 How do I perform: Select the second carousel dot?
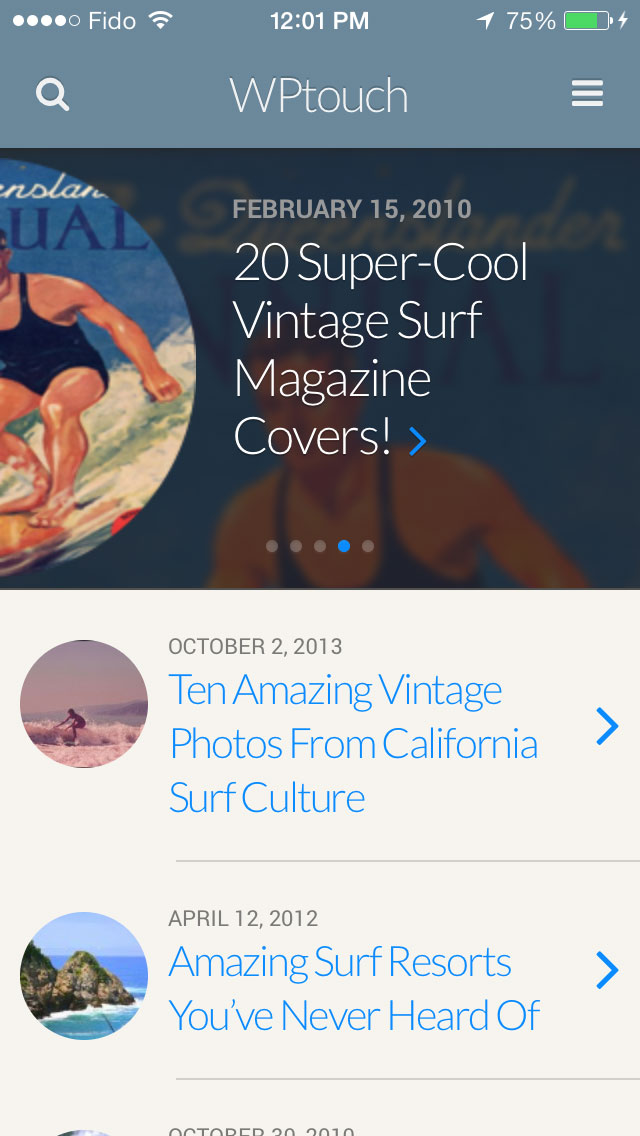coord(296,546)
